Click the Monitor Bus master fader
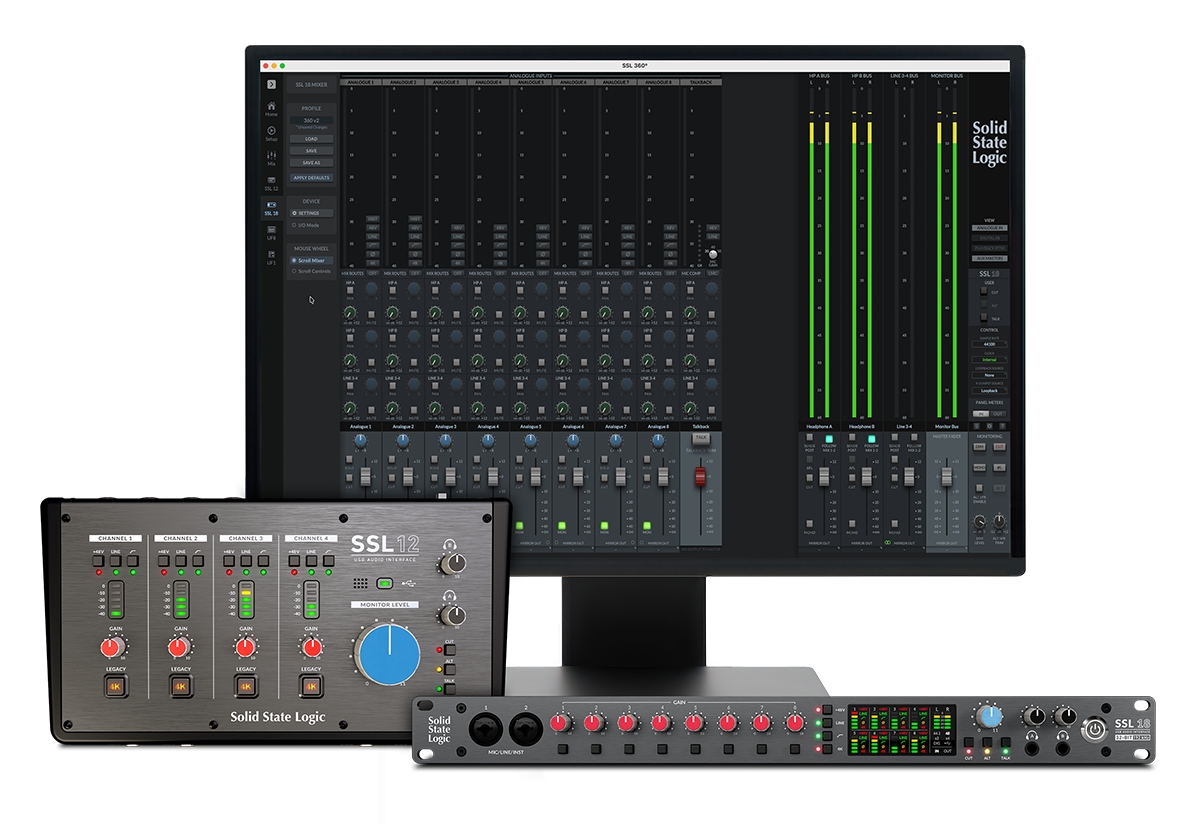The width and height of the screenshot is (1200, 824). [947, 477]
